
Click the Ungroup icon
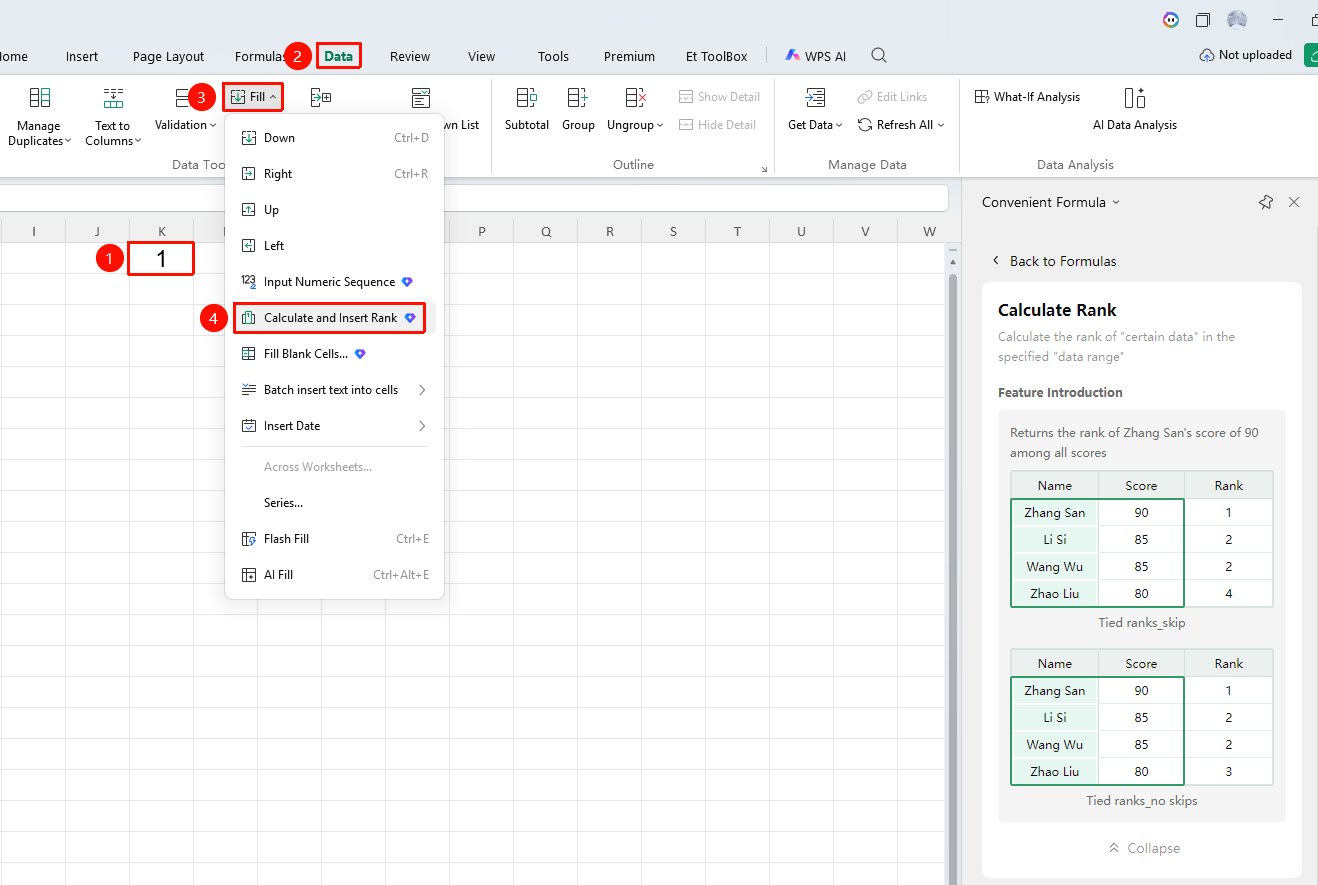(636, 97)
